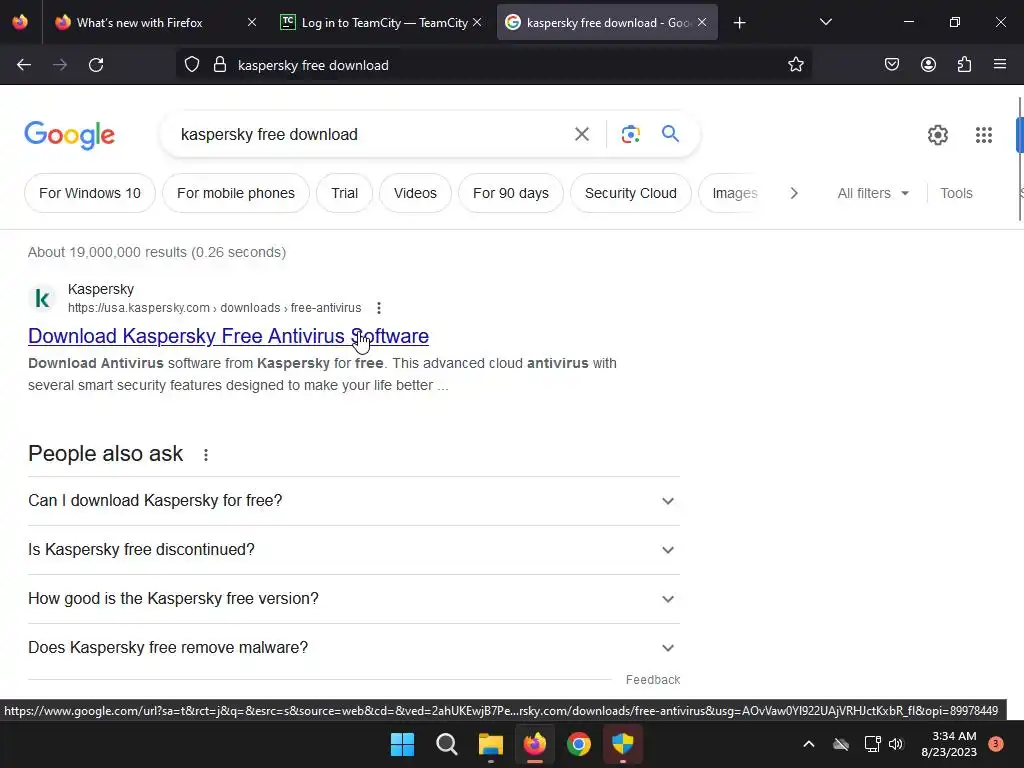Viewport: 1024px width, 768px height.
Task: Open the All filters dropdown
Action: click(873, 193)
